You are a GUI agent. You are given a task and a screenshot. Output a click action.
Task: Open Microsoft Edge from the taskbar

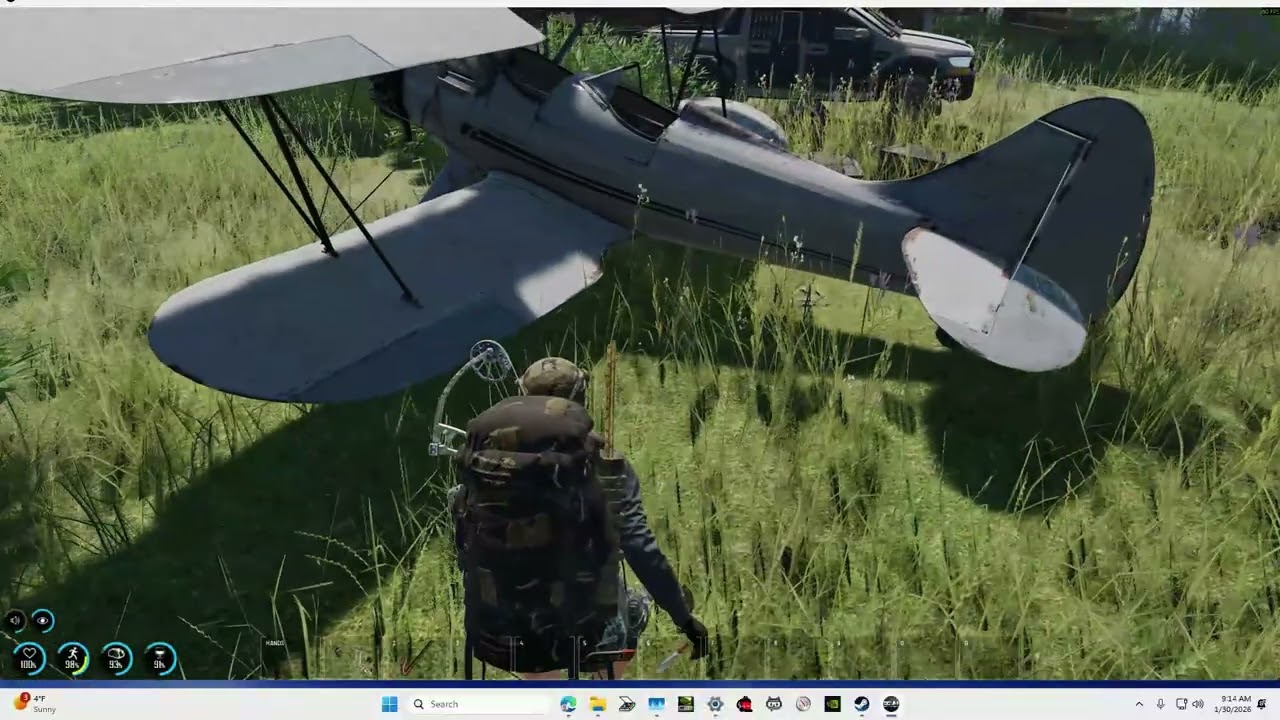coord(568,704)
